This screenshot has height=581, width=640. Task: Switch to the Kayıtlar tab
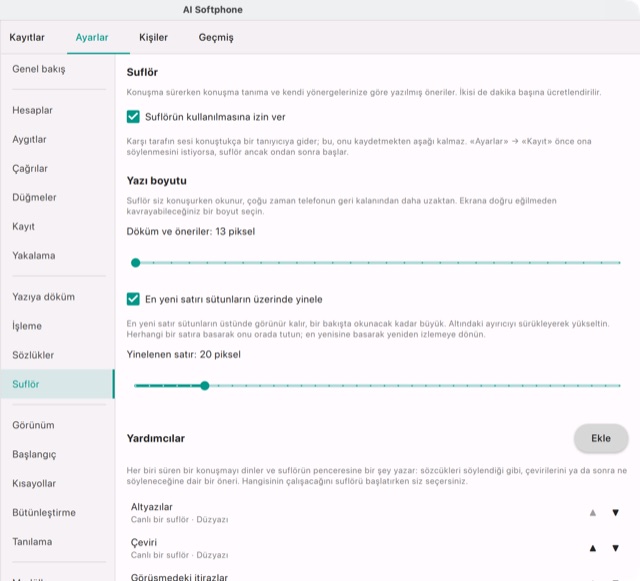[27, 37]
